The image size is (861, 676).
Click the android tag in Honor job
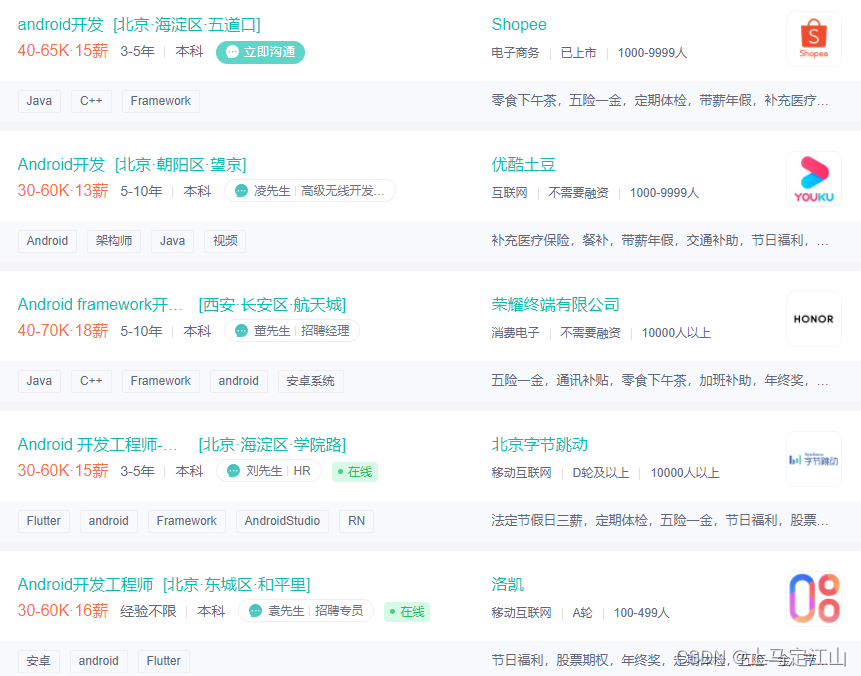(238, 381)
